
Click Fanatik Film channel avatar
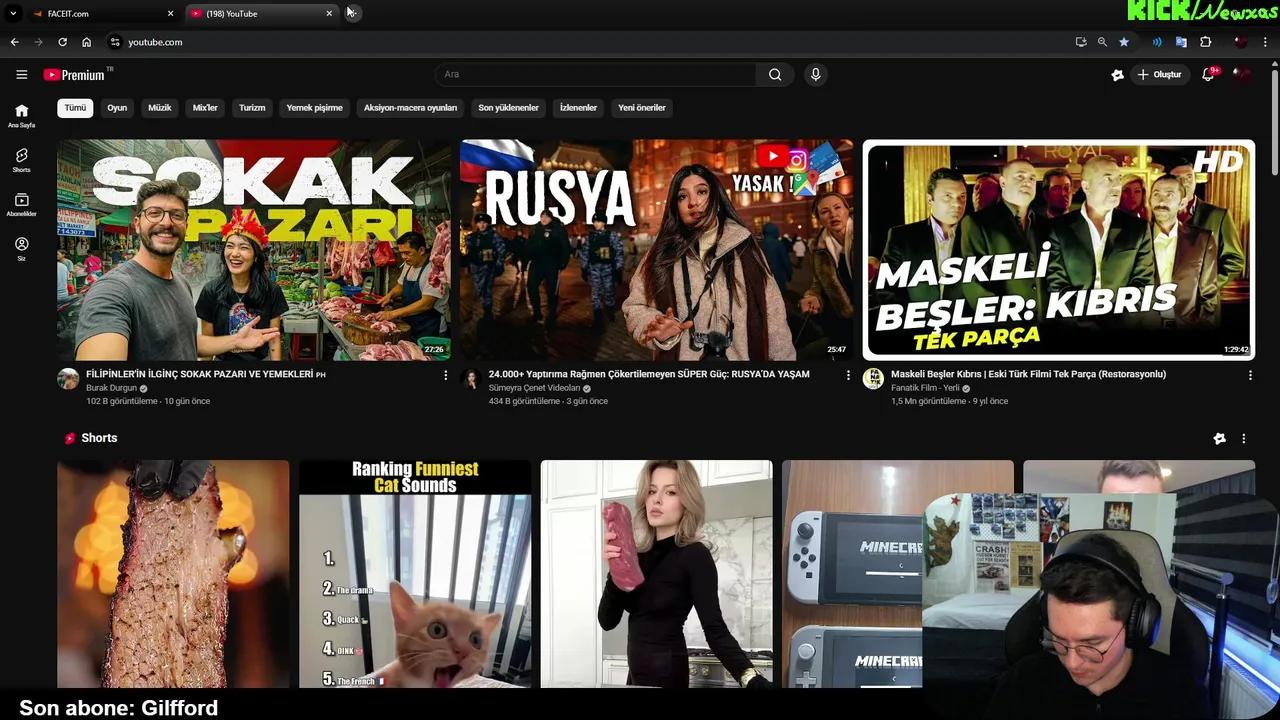tap(873, 379)
